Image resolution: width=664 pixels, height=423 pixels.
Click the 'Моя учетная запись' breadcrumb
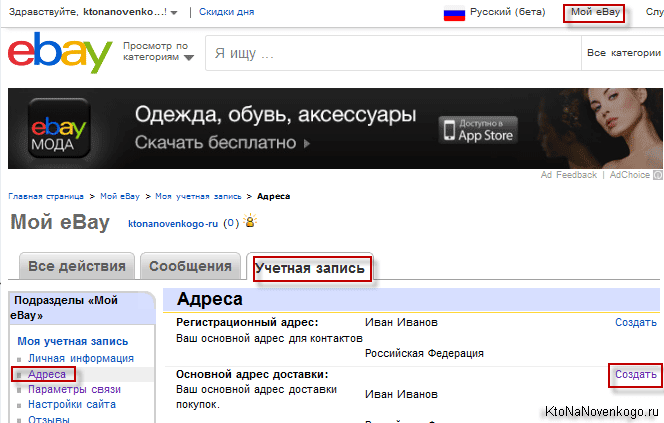pos(198,196)
